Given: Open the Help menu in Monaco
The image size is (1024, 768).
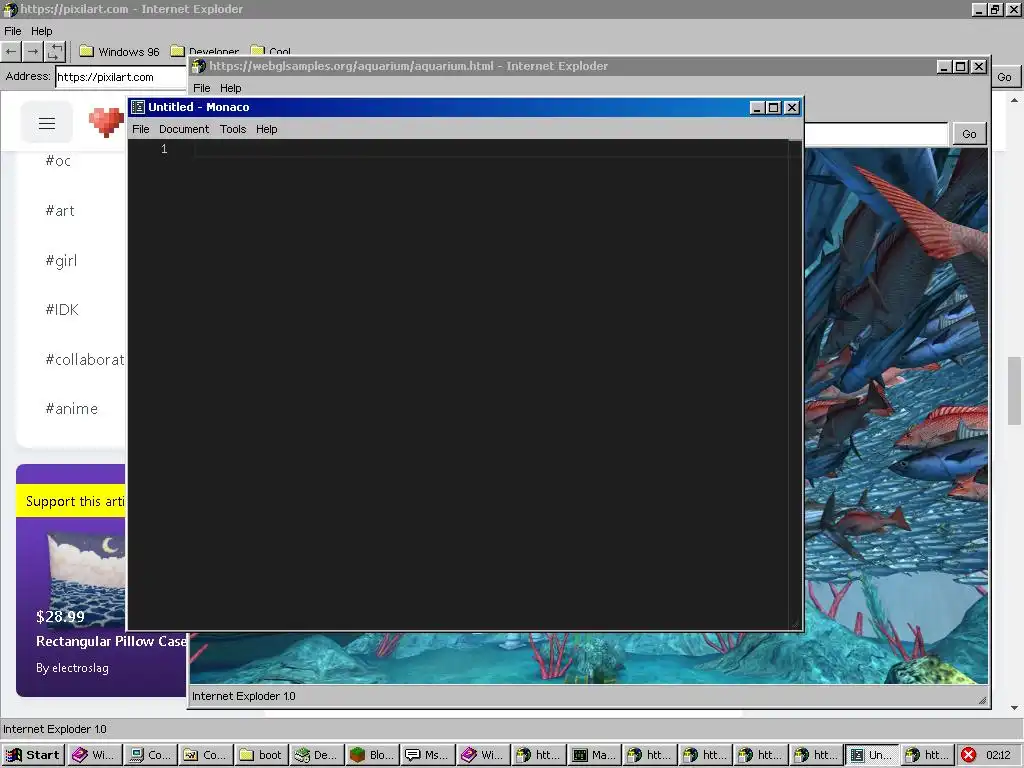Looking at the screenshot, I should tap(266, 129).
